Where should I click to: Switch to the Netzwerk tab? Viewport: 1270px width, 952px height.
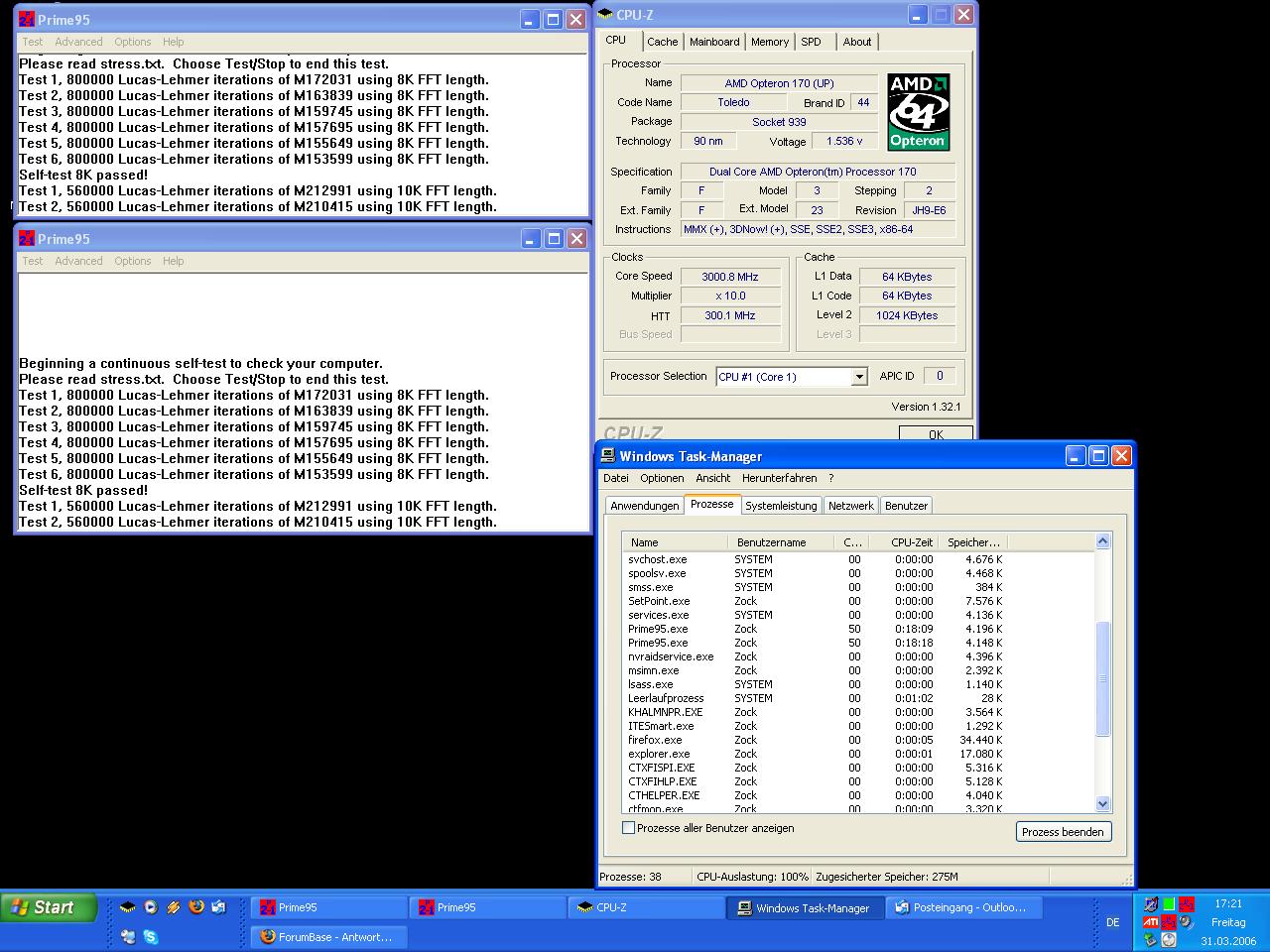(851, 506)
